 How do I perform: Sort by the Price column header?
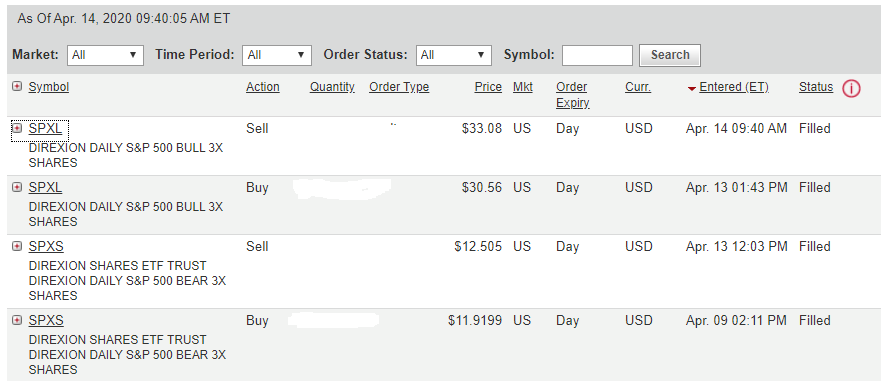(x=488, y=87)
